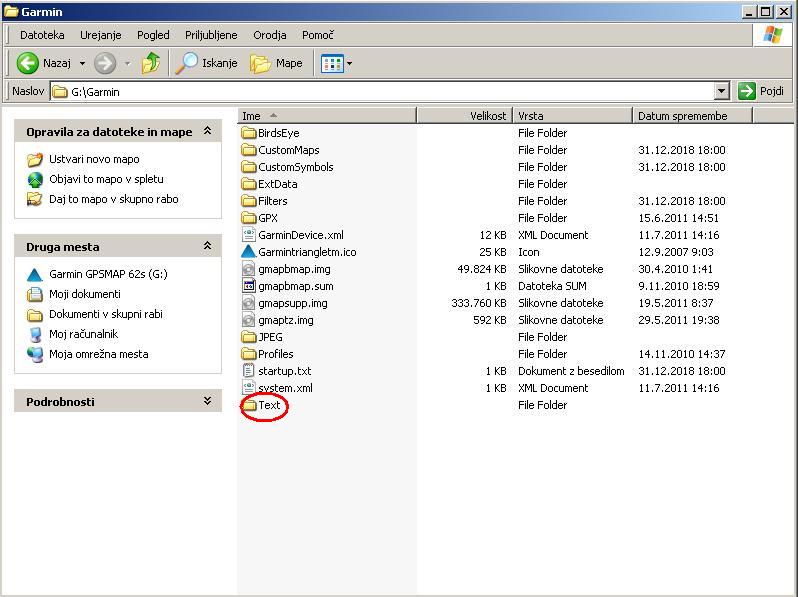The height and width of the screenshot is (597, 798).
Task: Open Garmin GPSMAP 62s (G:) link
Action: (108, 274)
